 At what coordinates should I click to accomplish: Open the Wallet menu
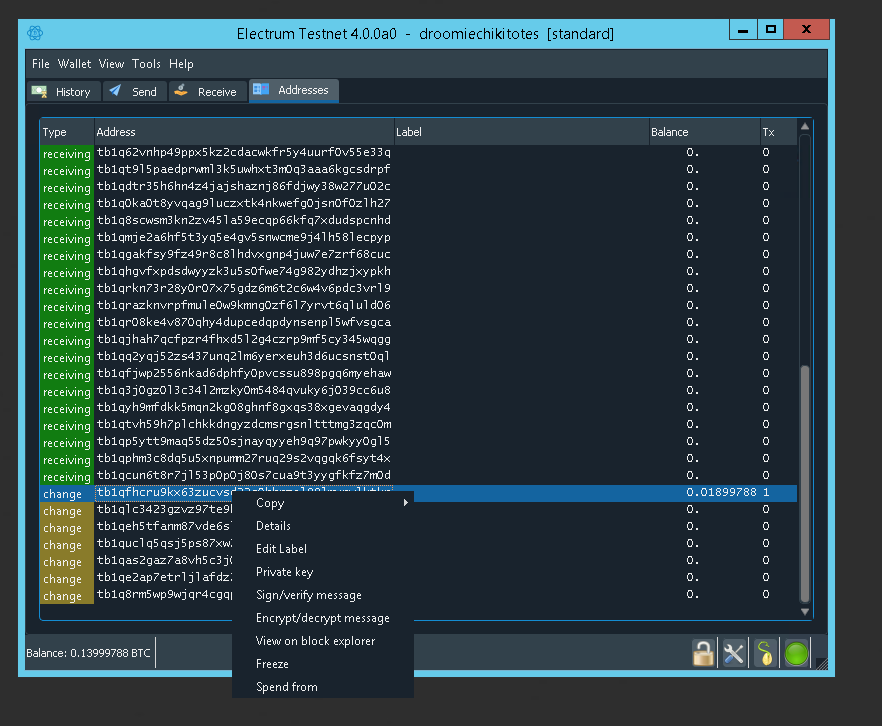(x=74, y=64)
